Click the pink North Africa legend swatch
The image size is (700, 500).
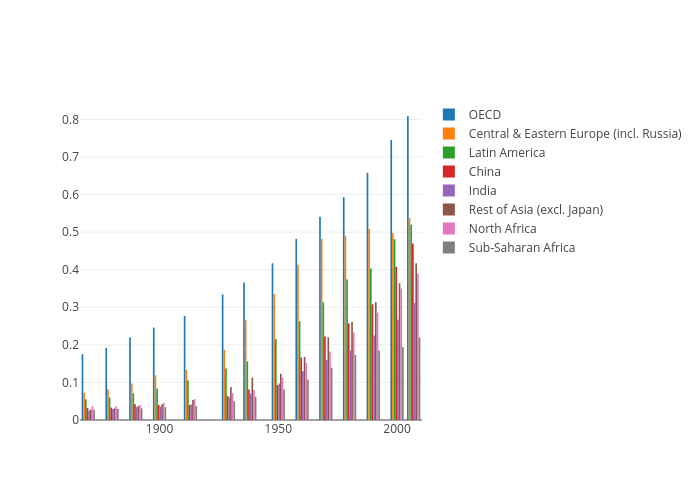tap(449, 228)
